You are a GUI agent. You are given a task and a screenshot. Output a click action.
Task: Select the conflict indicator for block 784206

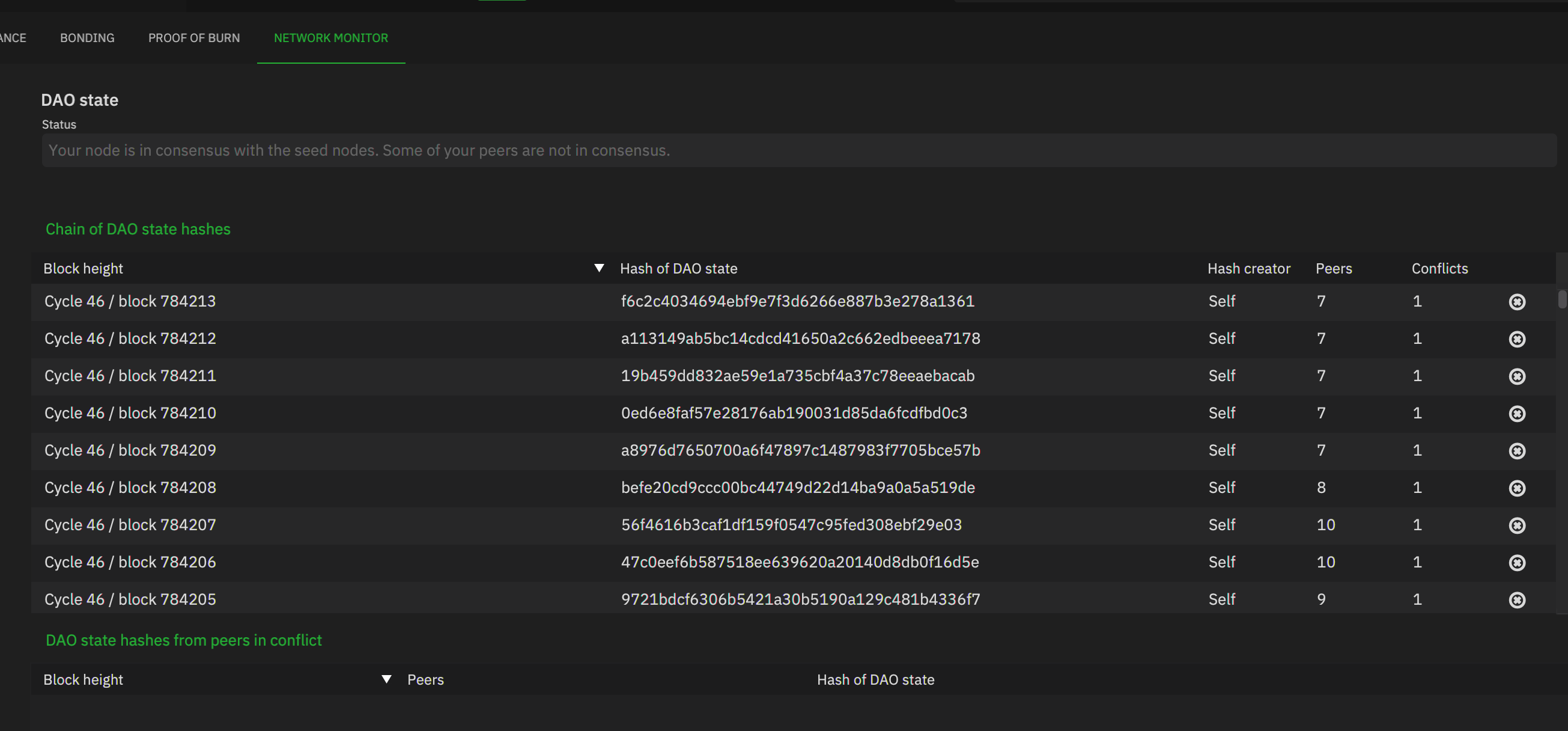coord(1517,563)
